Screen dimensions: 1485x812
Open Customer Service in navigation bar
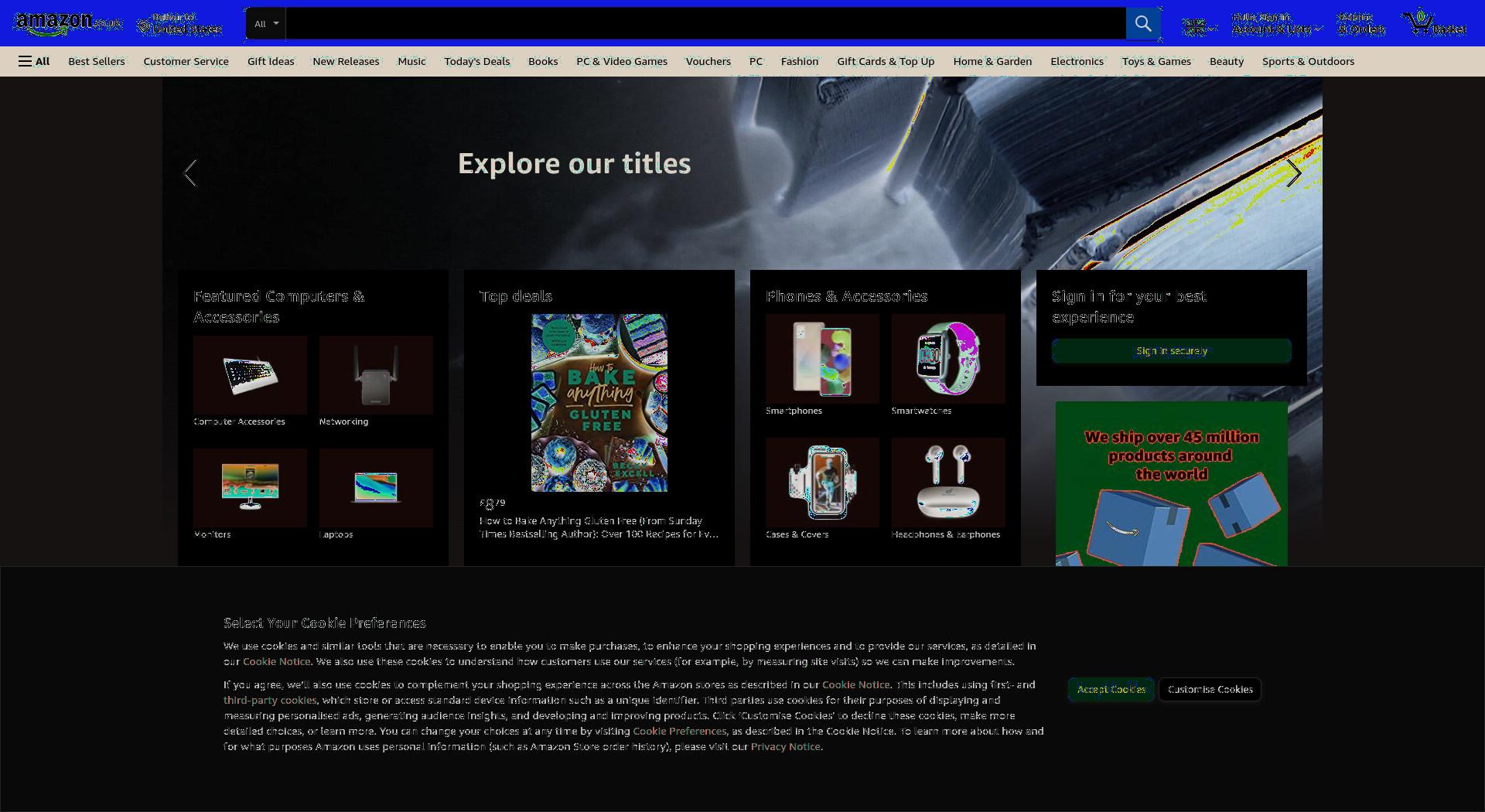186,61
